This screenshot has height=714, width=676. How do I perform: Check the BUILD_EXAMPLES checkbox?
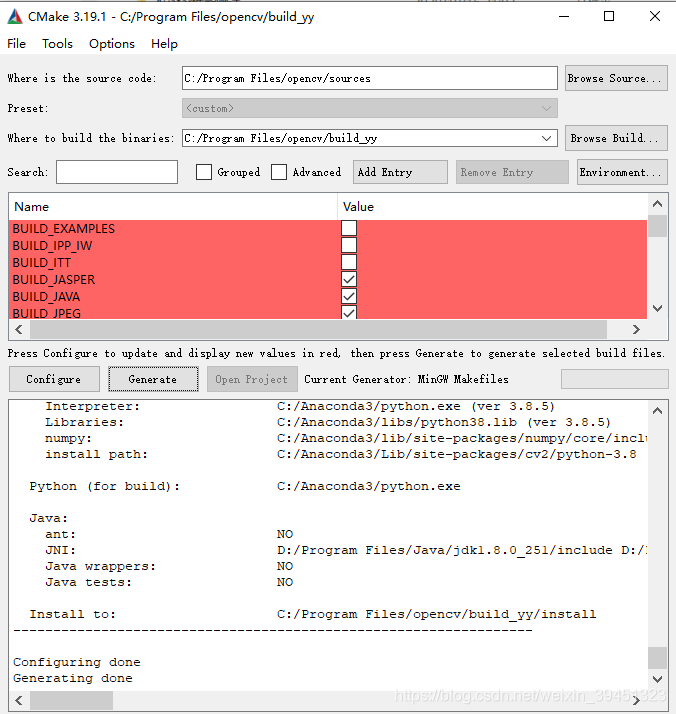coord(349,228)
